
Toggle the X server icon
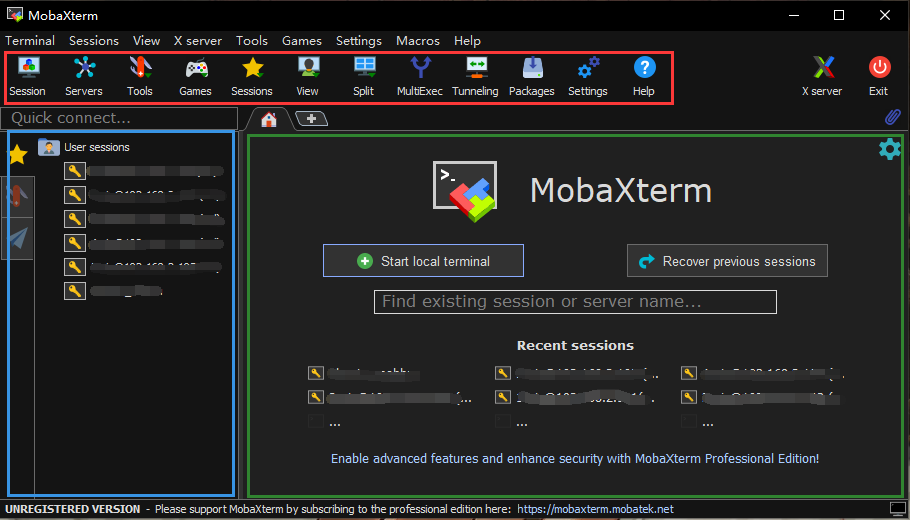click(x=822, y=77)
